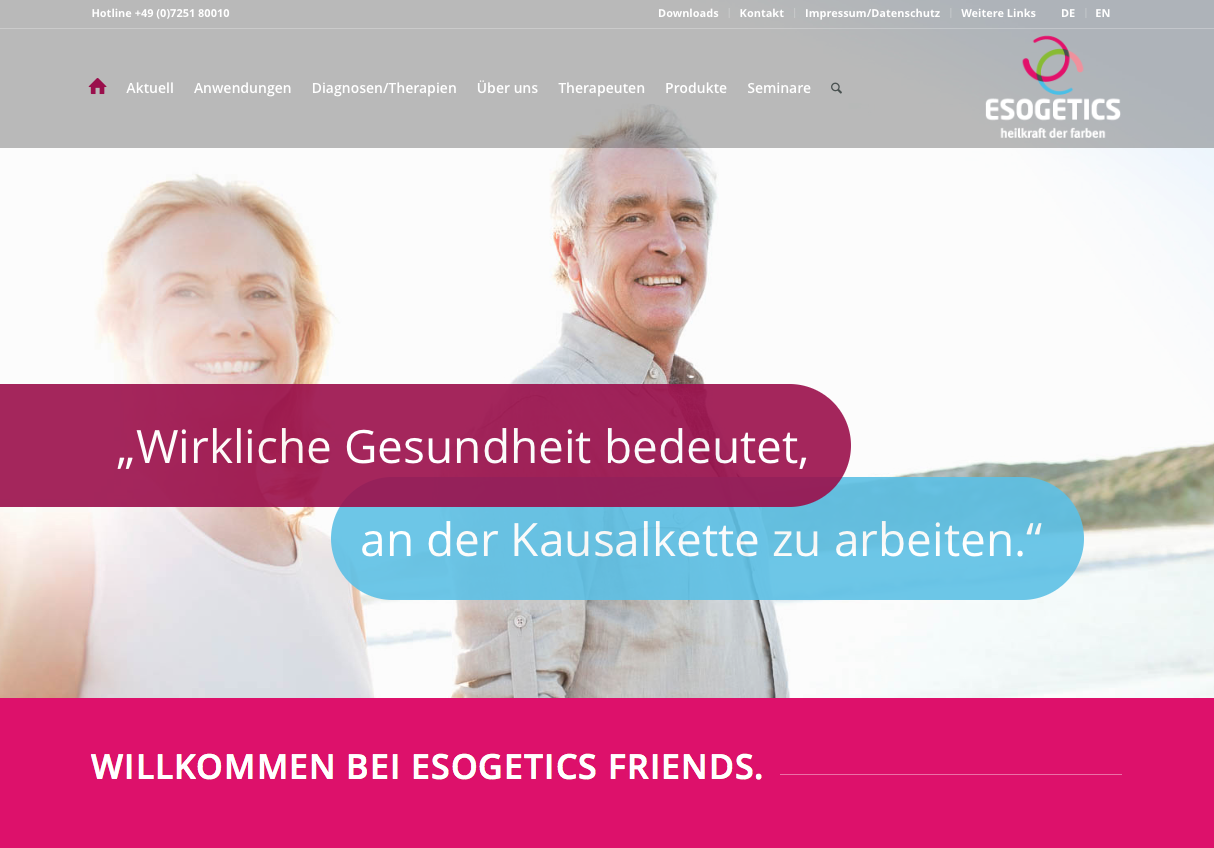Image resolution: width=1214 pixels, height=848 pixels.
Task: Open the search magnifier icon
Action: click(836, 88)
